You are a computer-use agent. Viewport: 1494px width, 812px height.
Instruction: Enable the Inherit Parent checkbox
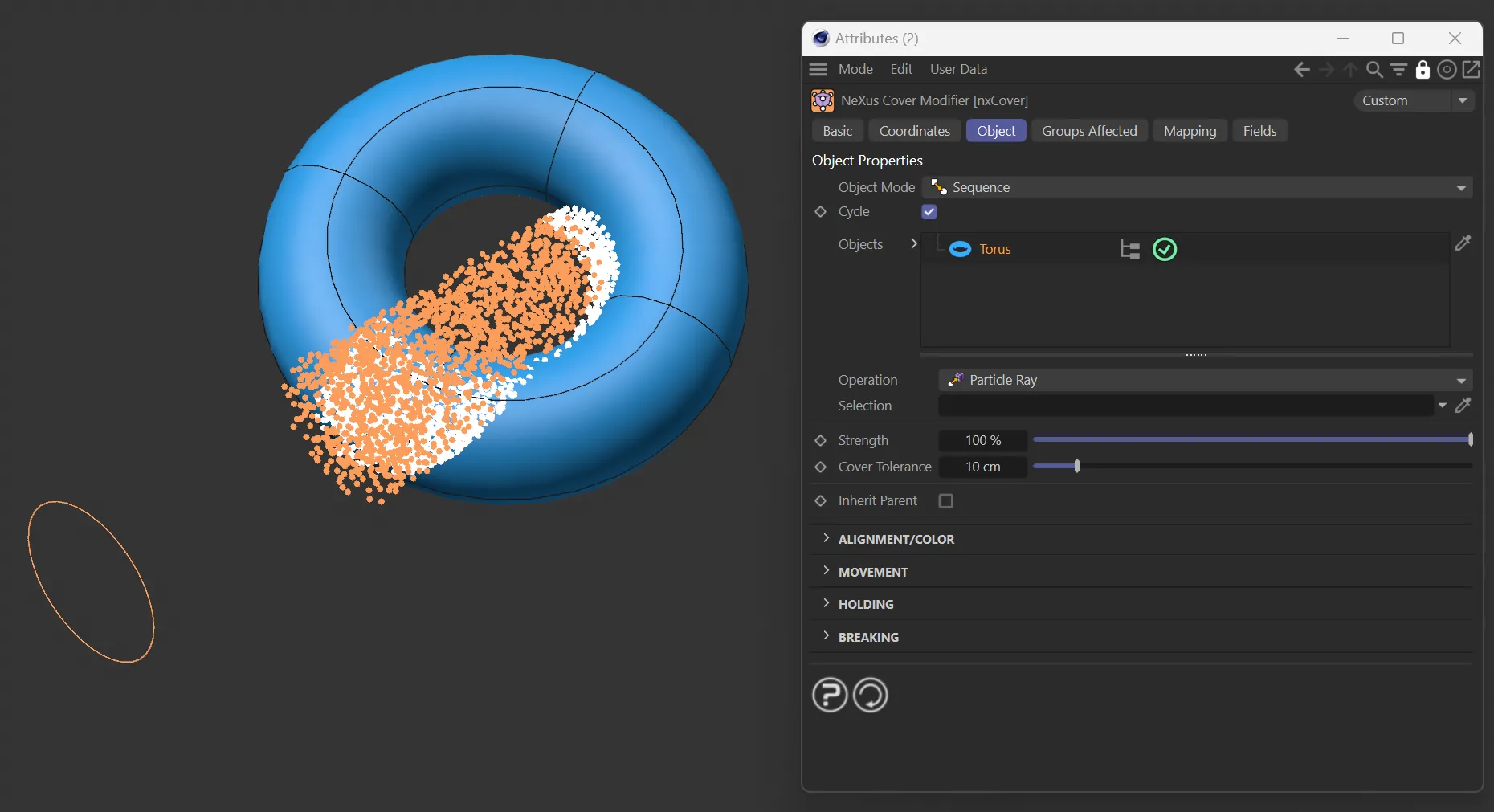(946, 501)
